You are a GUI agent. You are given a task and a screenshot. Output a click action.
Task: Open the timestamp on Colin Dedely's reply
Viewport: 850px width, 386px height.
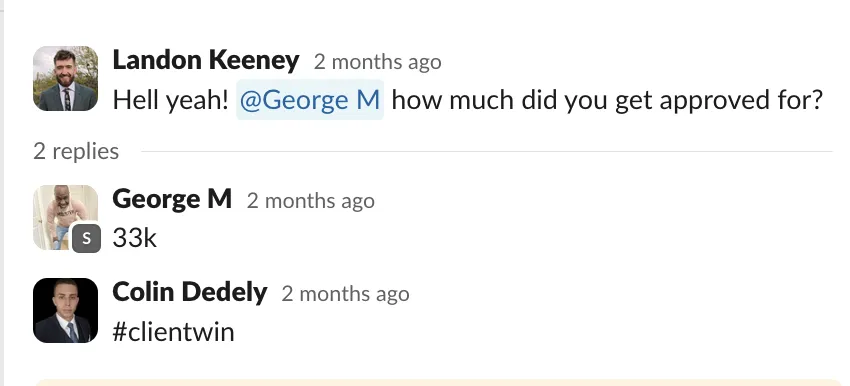[345, 294]
